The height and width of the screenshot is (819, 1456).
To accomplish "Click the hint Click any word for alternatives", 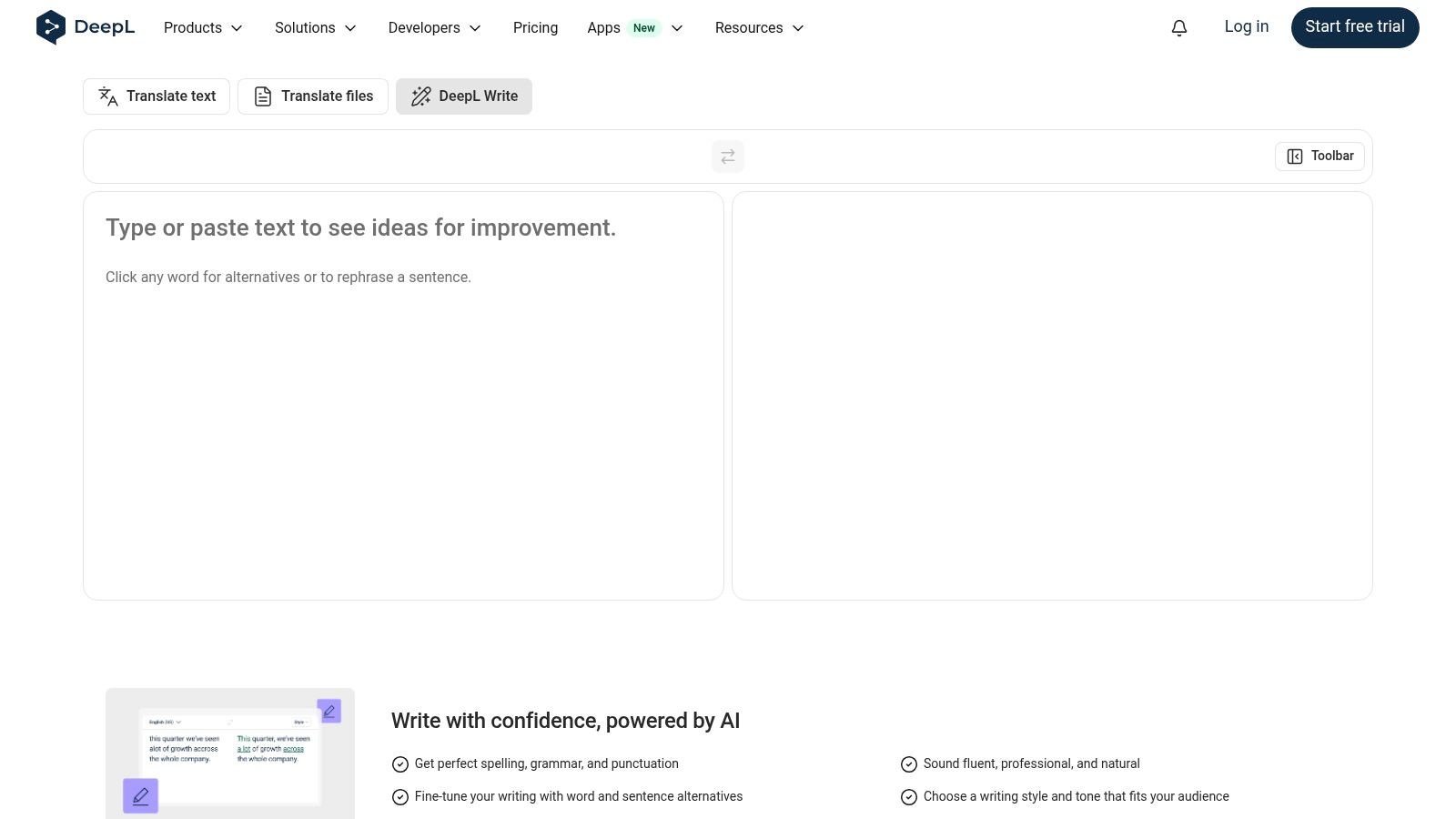I will pos(288,278).
